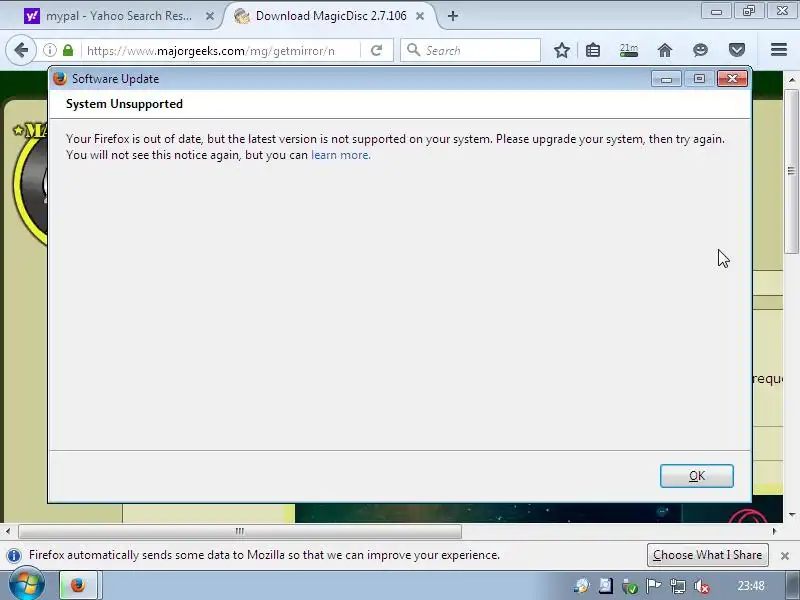Click Choose What I Share button
Viewport: 800px width, 600px height.
coord(707,555)
